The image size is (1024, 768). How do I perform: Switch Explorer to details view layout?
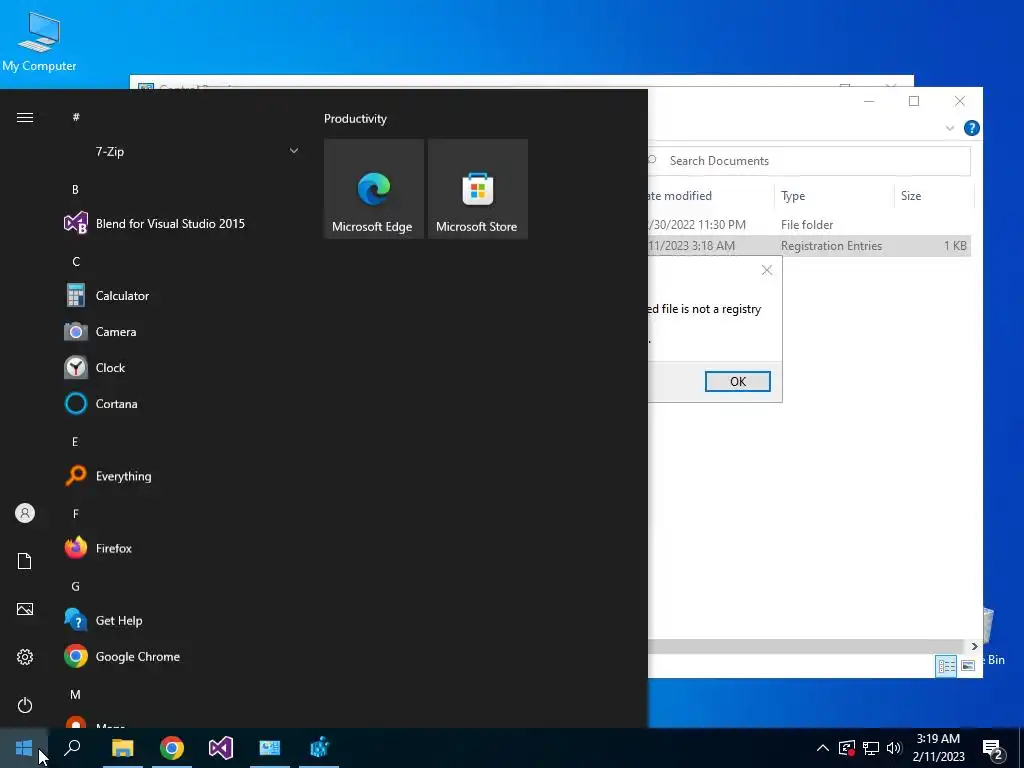(946, 666)
